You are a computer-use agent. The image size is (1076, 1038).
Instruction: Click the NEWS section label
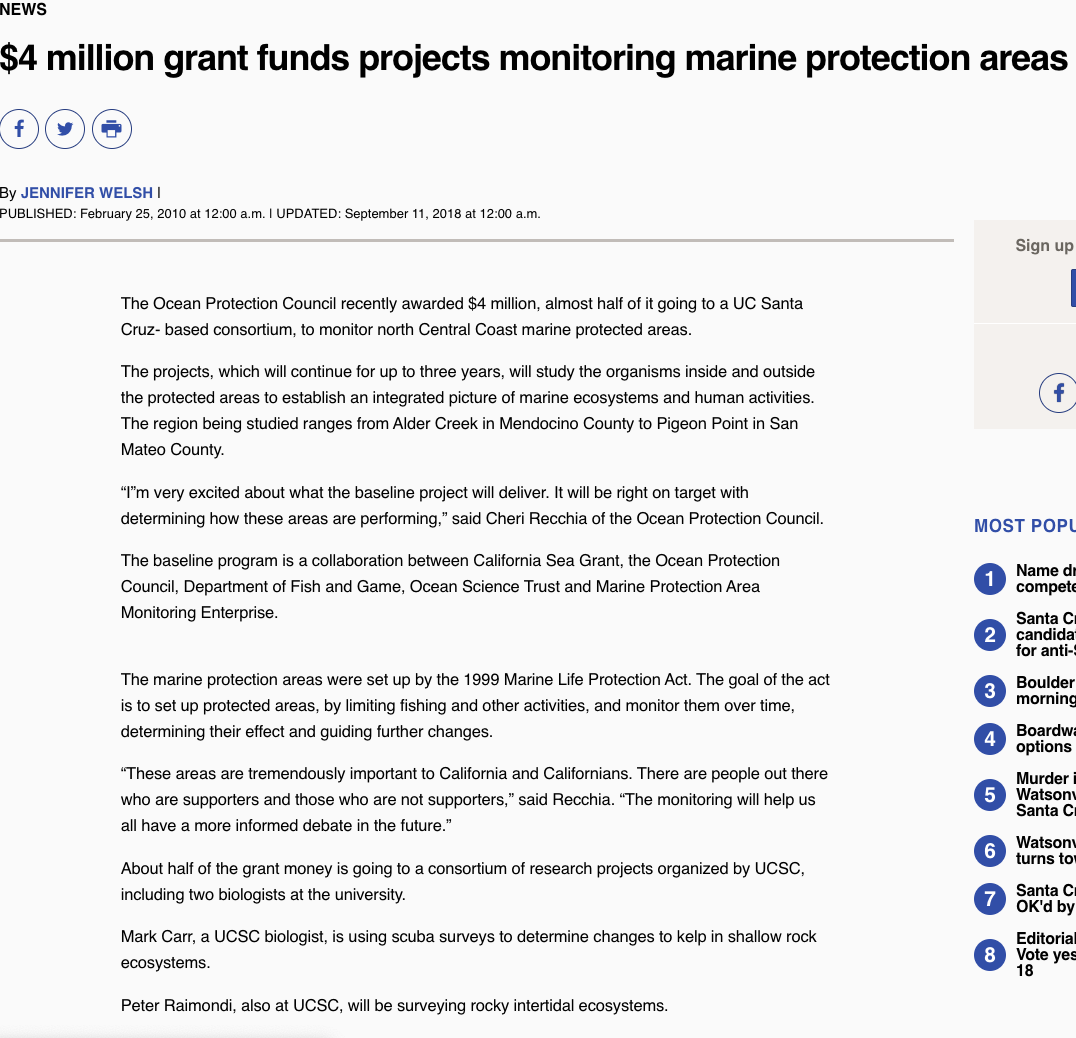[x=23, y=10]
